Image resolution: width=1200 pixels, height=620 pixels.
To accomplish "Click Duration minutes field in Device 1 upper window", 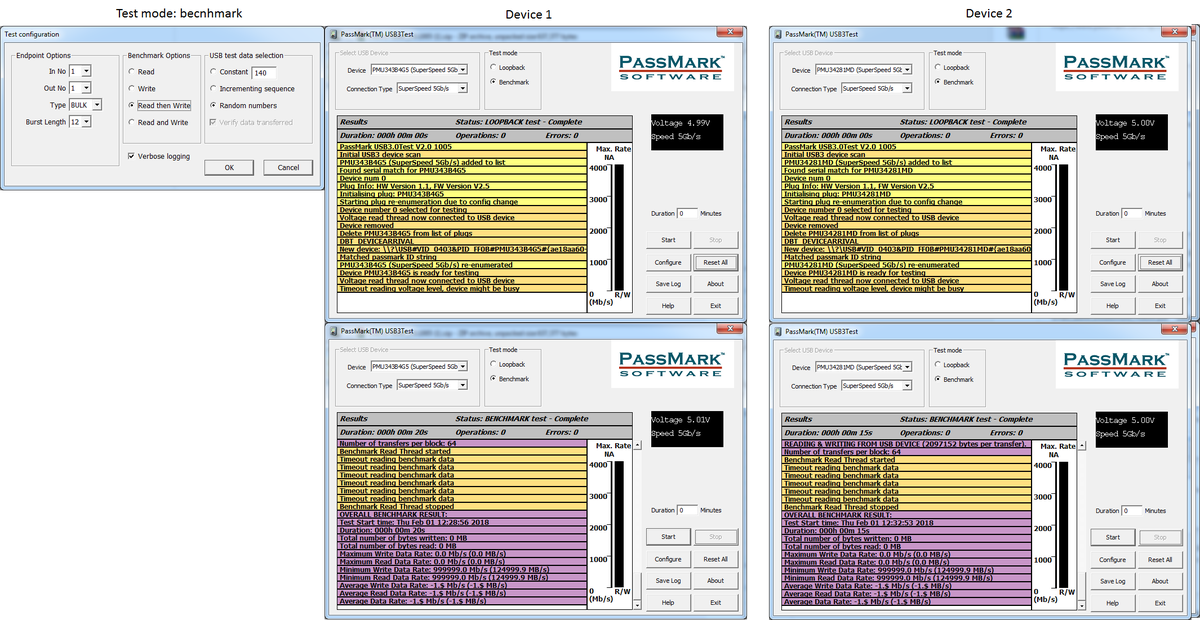I will (x=687, y=213).
